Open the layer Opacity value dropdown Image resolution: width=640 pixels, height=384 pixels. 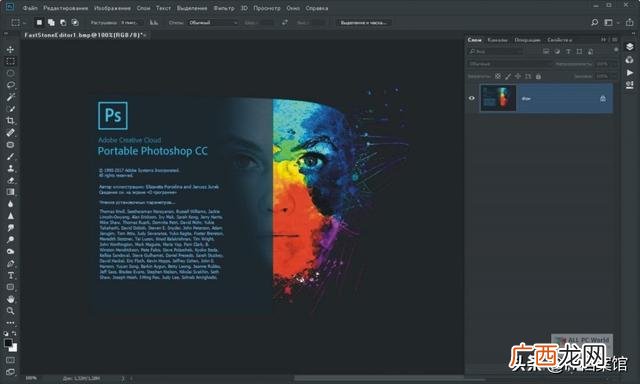tap(607, 64)
